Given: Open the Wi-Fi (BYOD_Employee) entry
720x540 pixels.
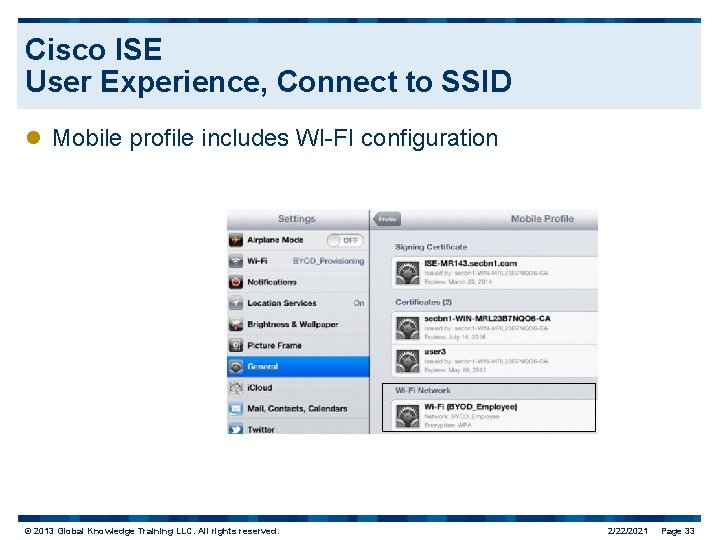Looking at the screenshot, I should coord(495,416).
